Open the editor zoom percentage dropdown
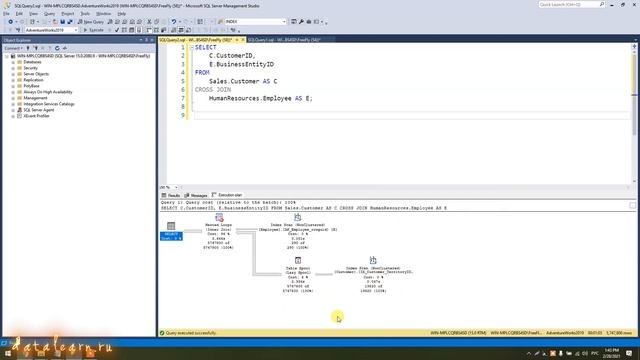Screen dimensions: 640x360 pos(176,187)
